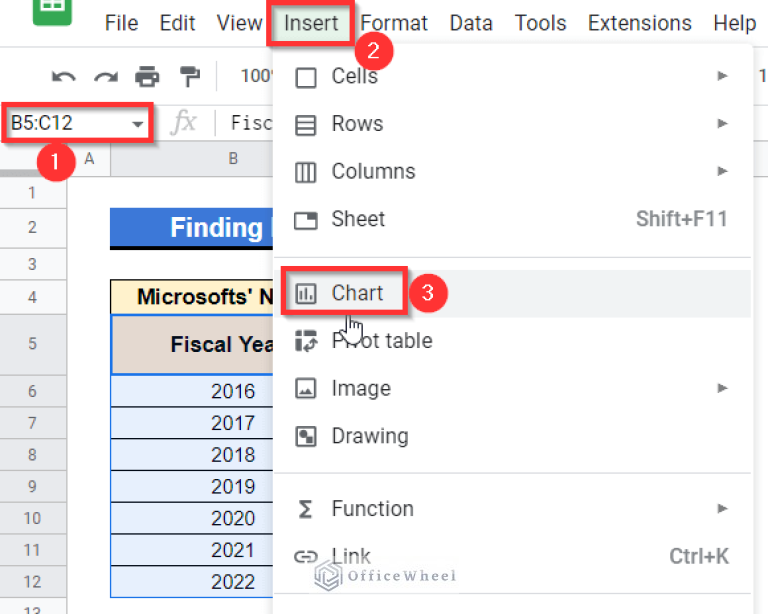Click the cell containing 2017
768x614 pixels.
point(192,423)
